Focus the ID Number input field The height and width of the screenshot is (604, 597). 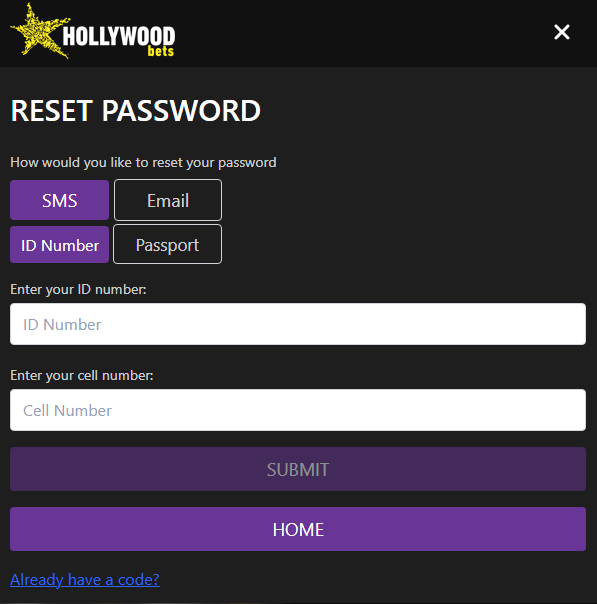coord(298,324)
